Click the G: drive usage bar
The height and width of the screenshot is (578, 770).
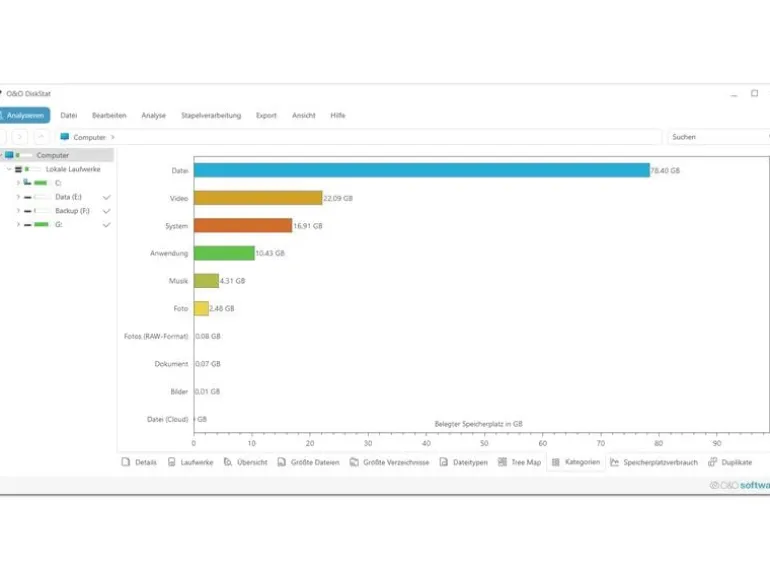[x=41, y=224]
